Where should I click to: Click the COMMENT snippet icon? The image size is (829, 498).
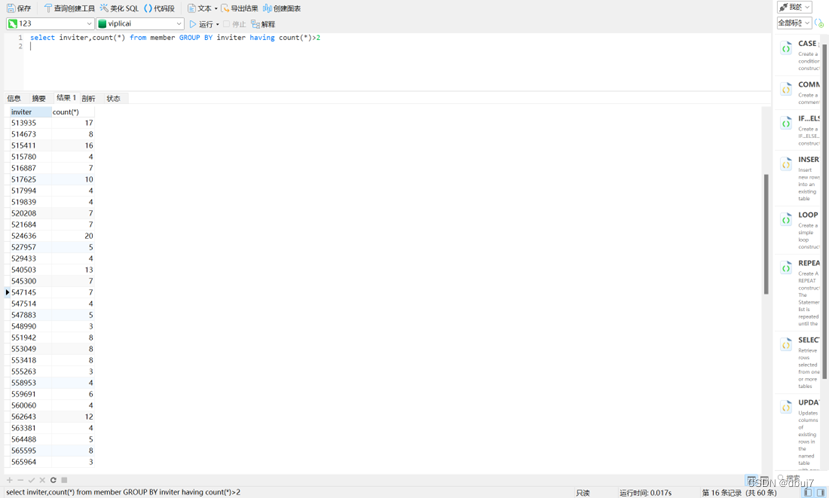coord(786,89)
